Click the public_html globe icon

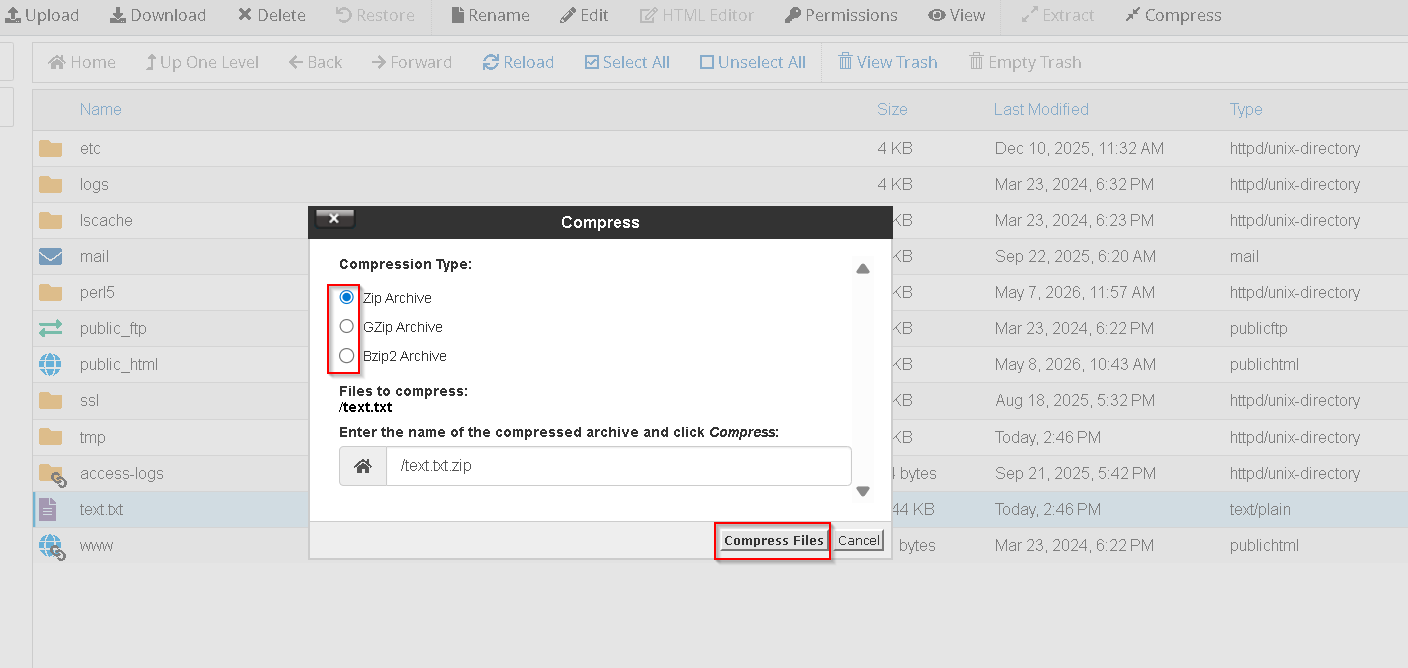[50, 364]
